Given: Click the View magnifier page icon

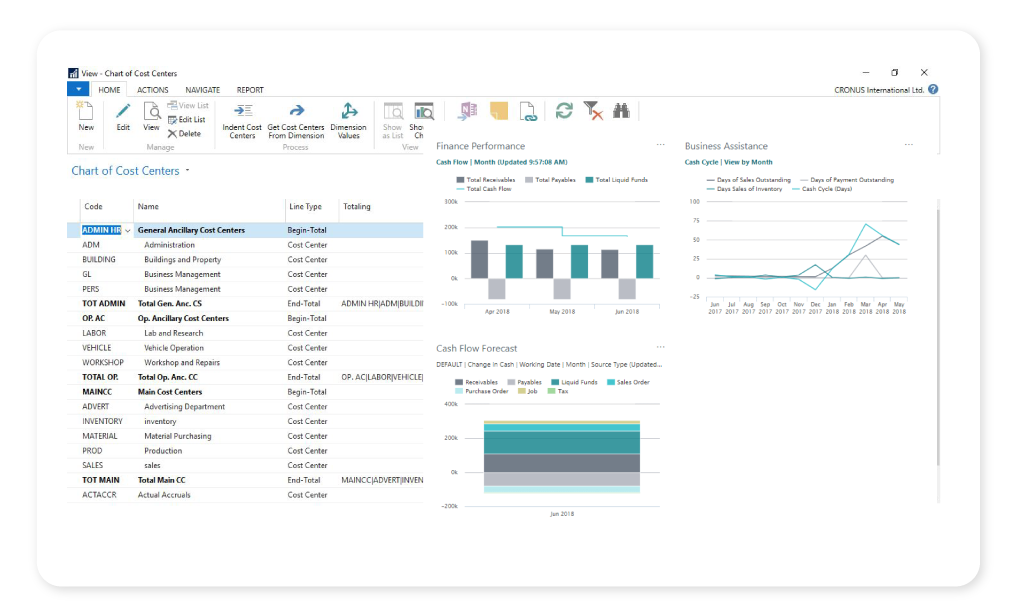Looking at the screenshot, I should [152, 111].
